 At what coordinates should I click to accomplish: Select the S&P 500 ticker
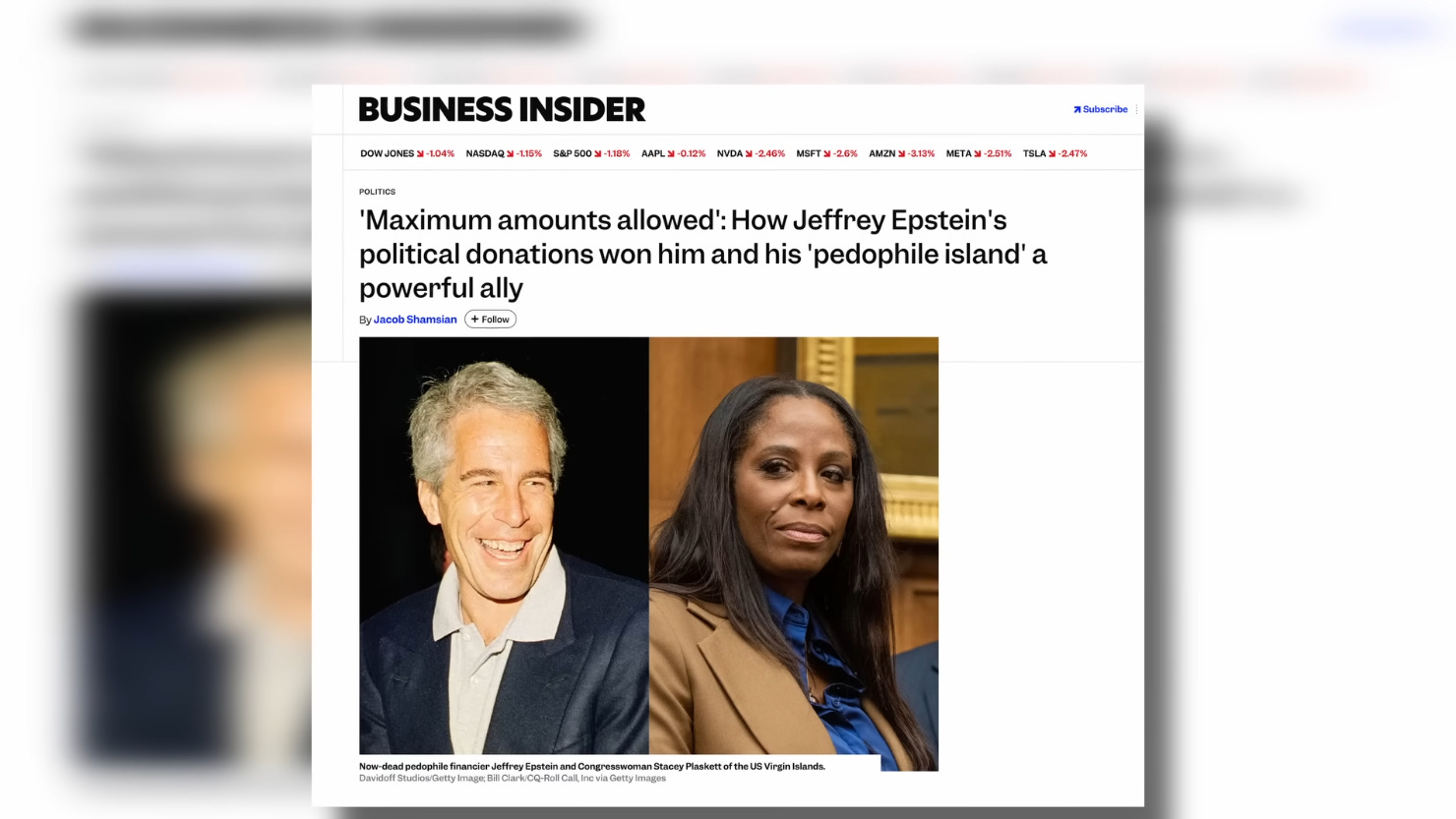tap(591, 153)
